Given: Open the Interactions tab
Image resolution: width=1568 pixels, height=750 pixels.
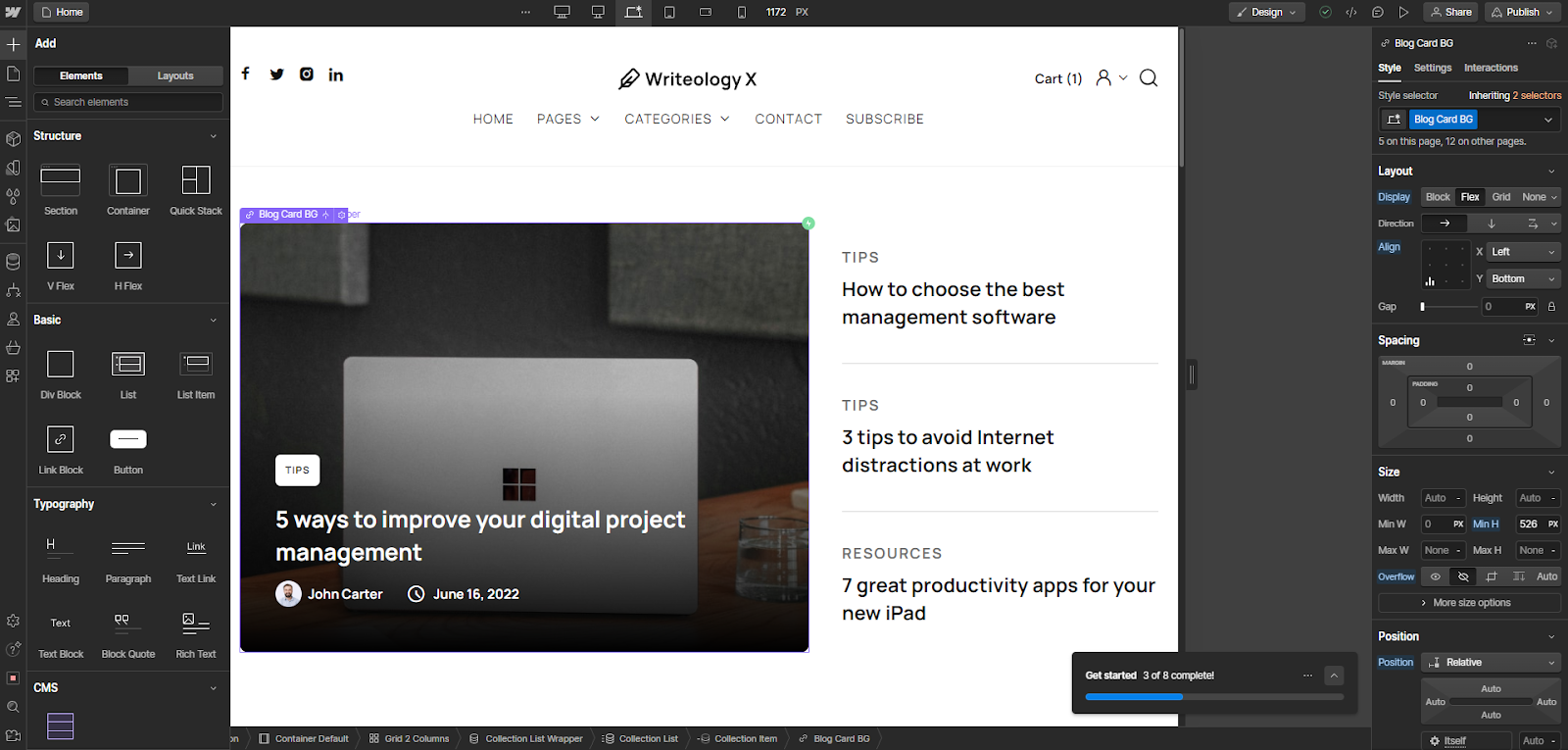Looking at the screenshot, I should [x=1491, y=68].
